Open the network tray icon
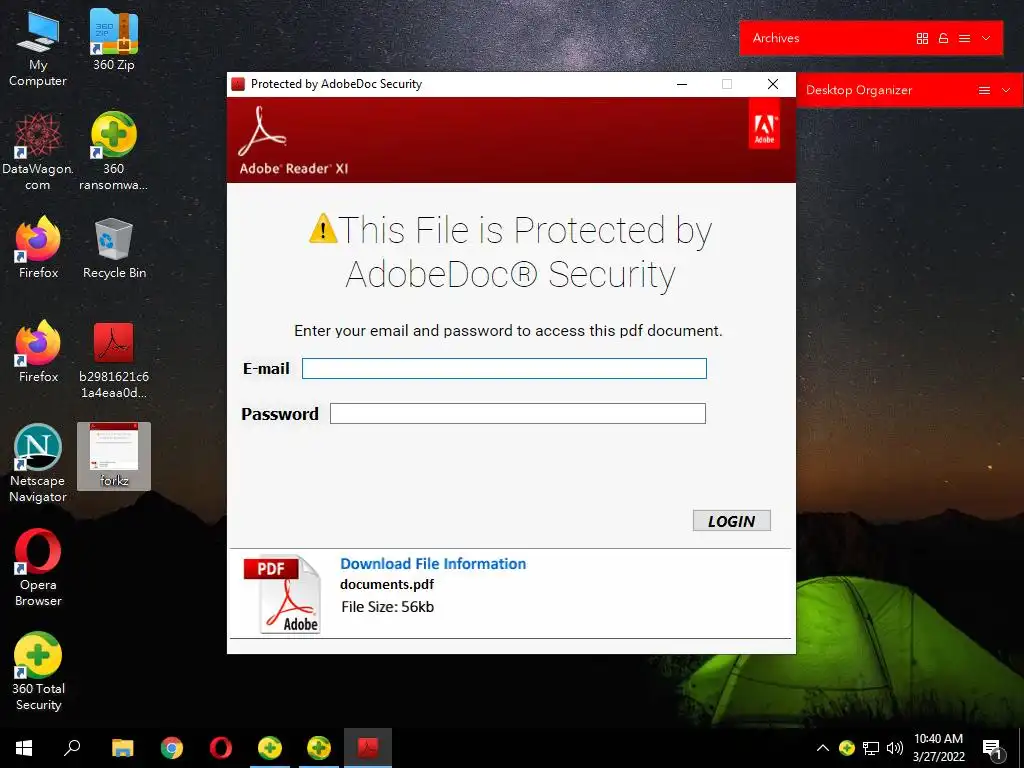1024x768 pixels. tap(871, 748)
